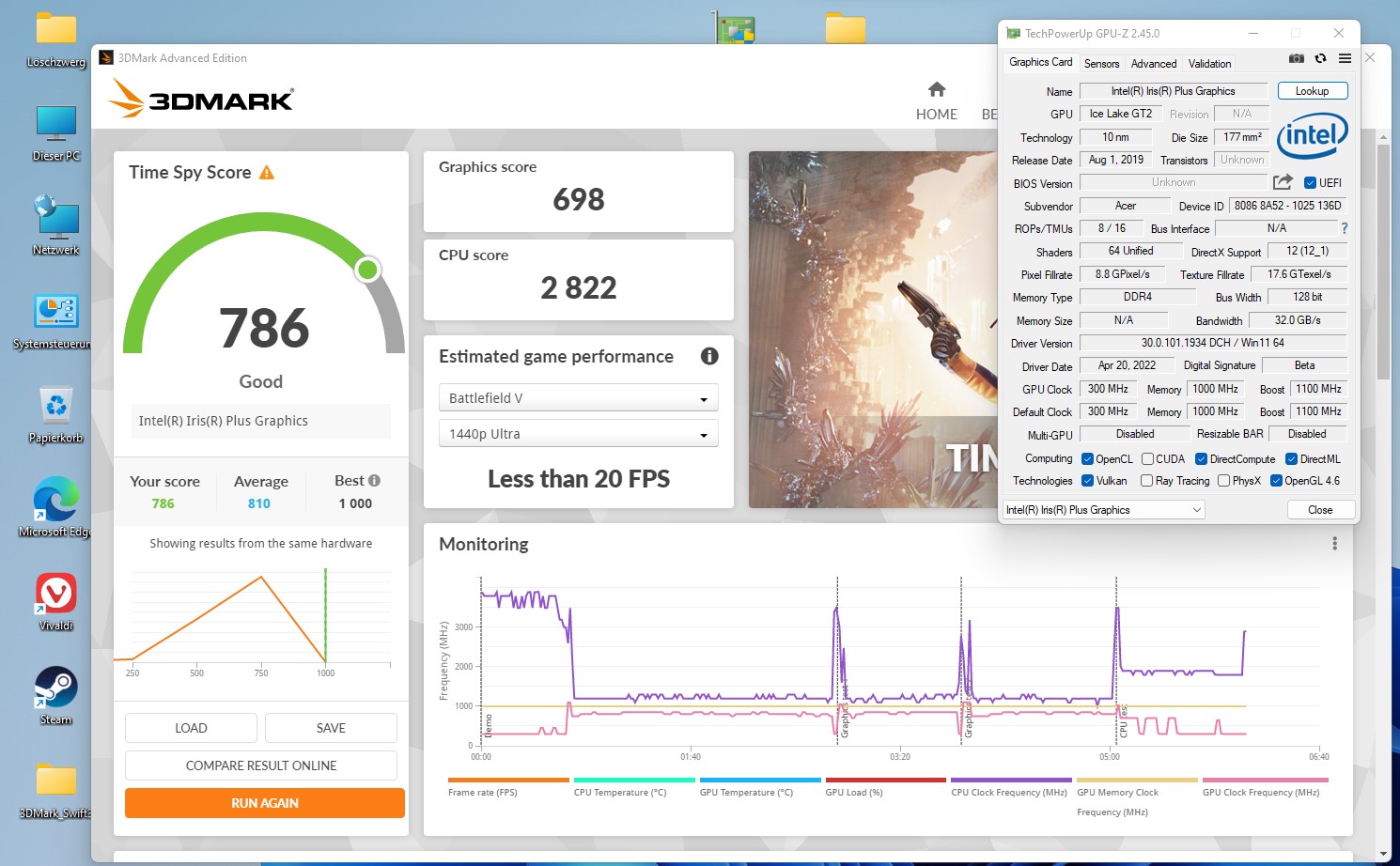Viewport: 1400px width, 866px height.
Task: Open 1440p Ultra resolution dropdown
Action: (x=578, y=434)
